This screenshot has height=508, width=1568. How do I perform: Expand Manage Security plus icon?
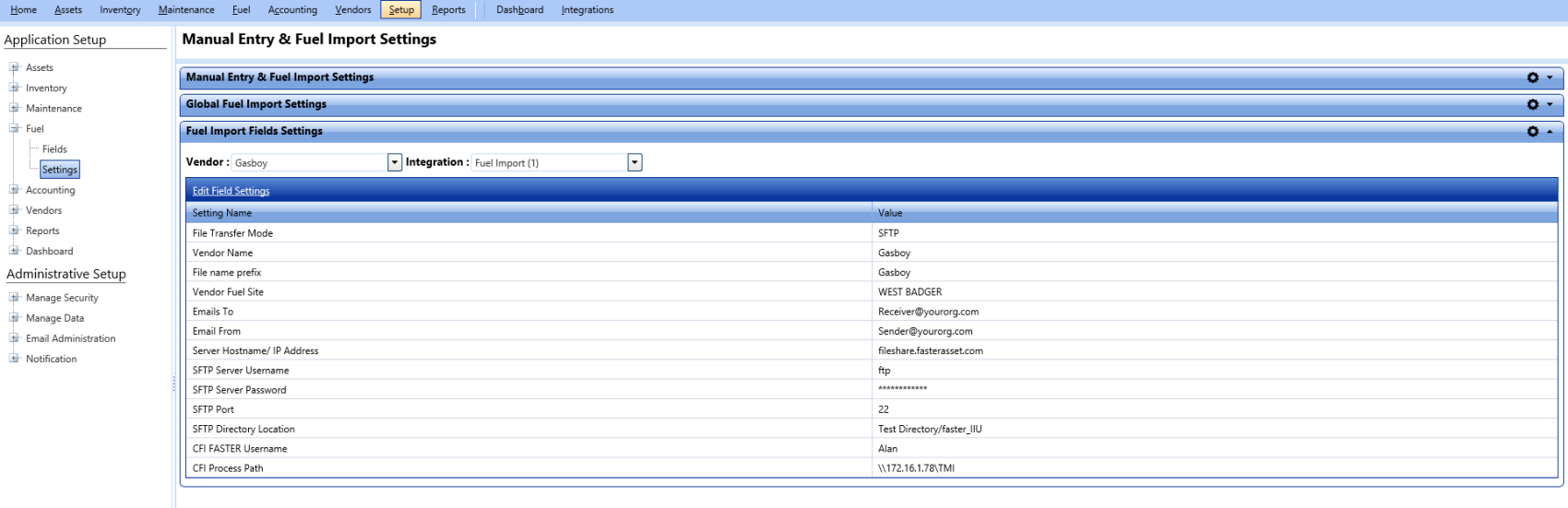tap(14, 297)
